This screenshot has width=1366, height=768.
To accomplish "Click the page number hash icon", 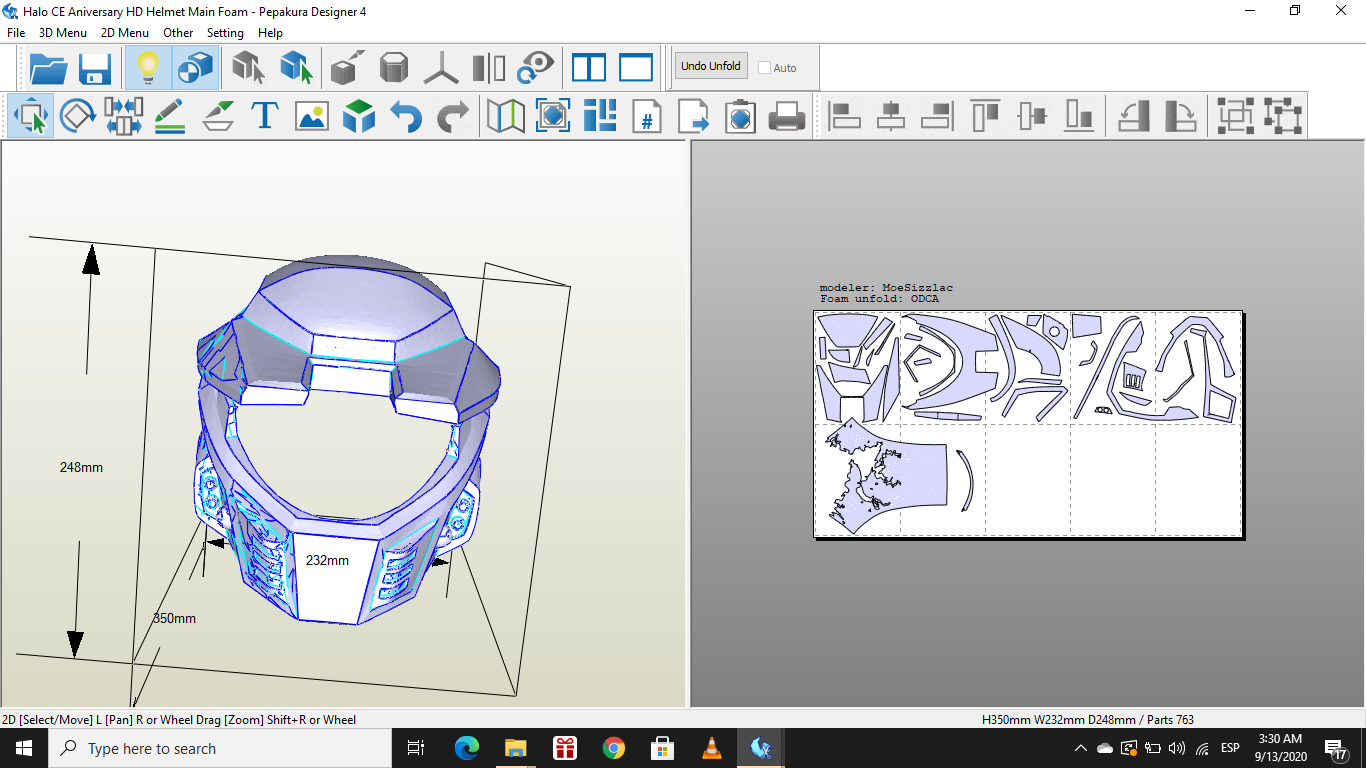I will tap(647, 116).
